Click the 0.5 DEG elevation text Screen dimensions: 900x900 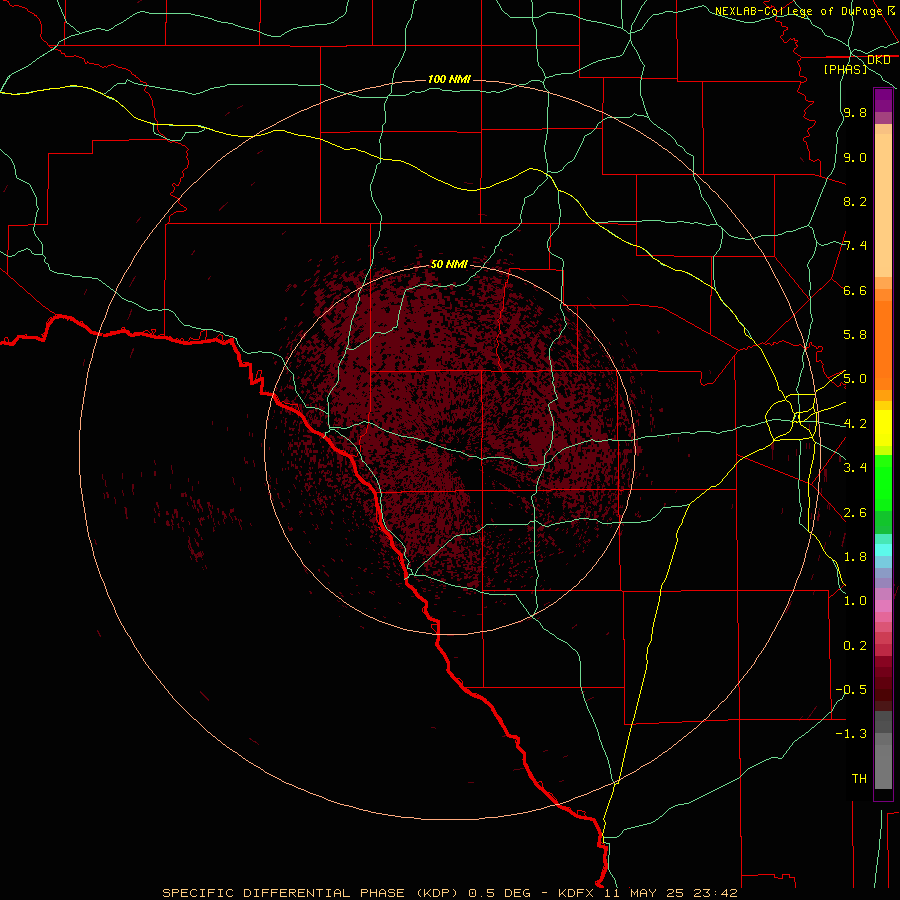pyautogui.click(x=499, y=893)
